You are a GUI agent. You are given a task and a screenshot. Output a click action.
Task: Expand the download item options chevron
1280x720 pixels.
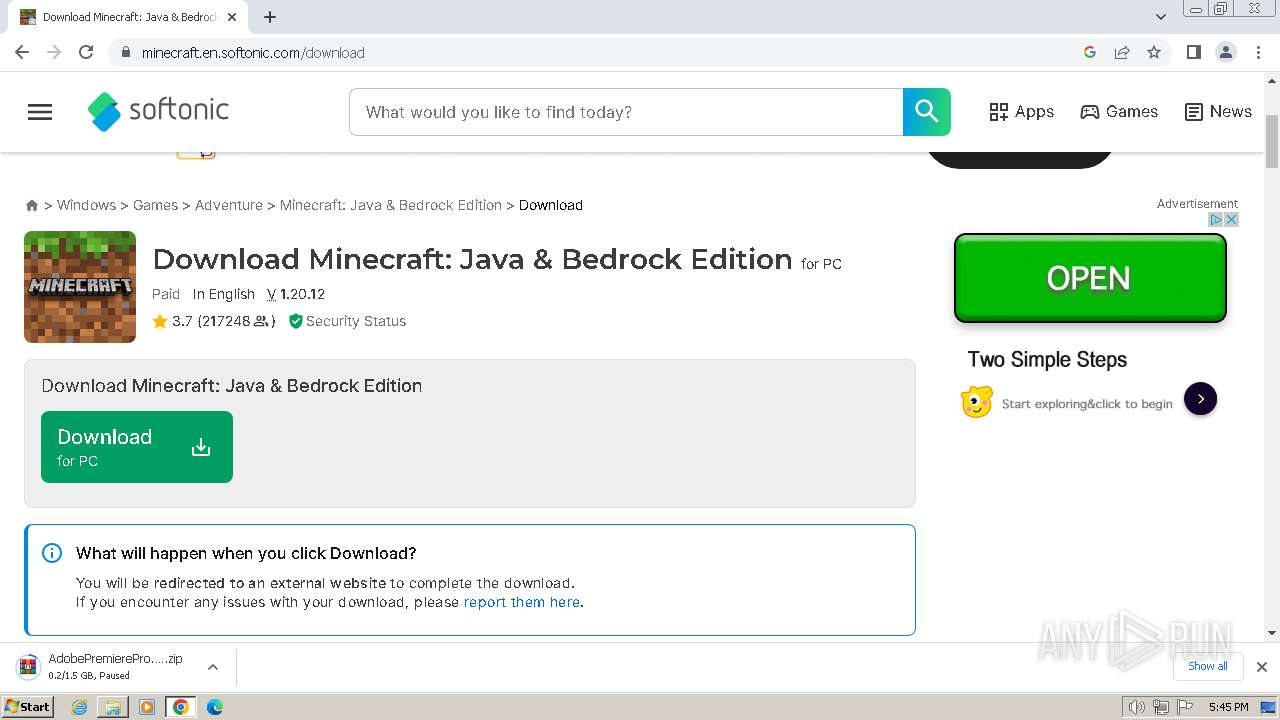(213, 667)
